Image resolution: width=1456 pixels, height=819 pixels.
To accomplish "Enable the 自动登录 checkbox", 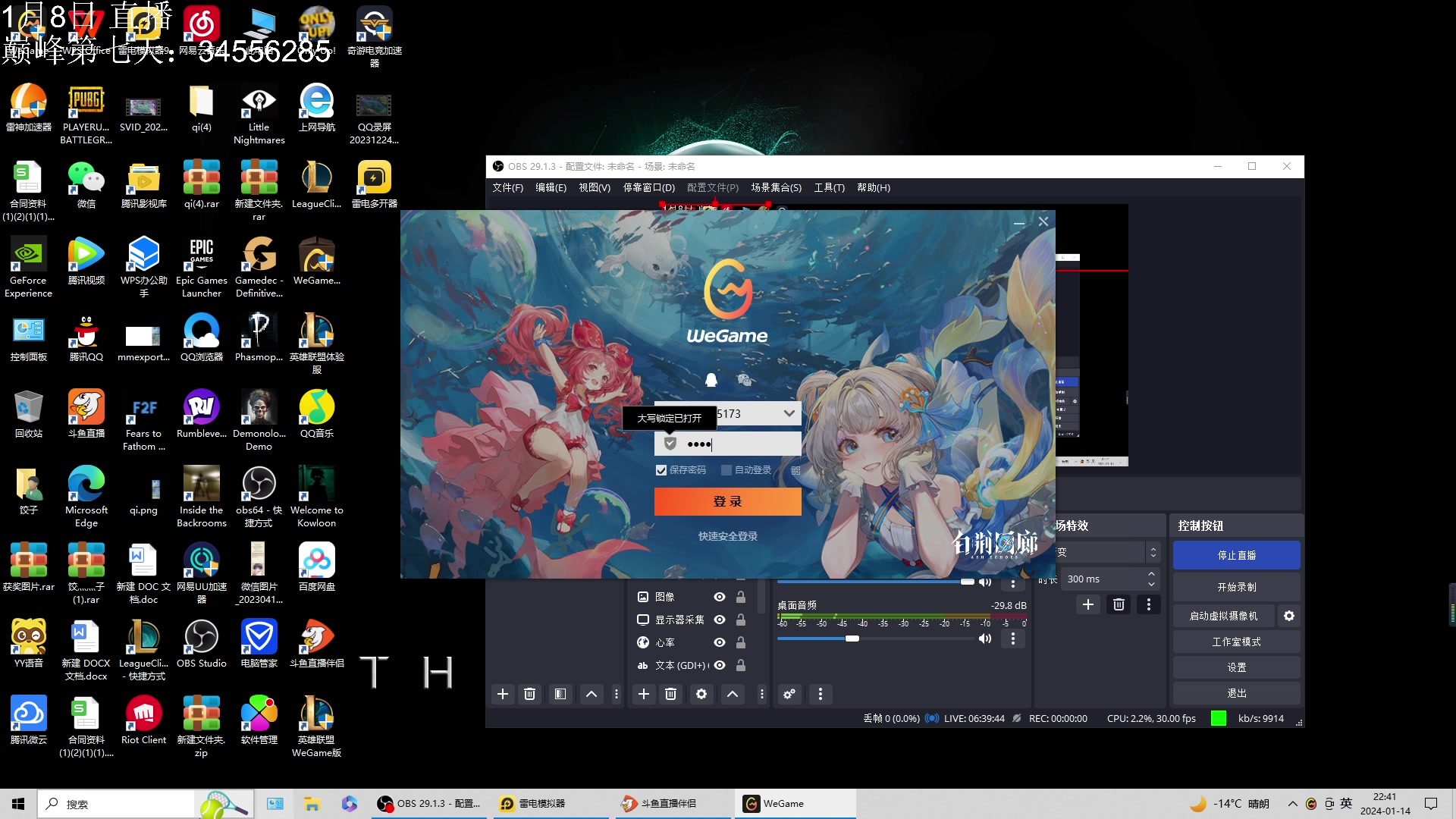I will pyautogui.click(x=726, y=470).
